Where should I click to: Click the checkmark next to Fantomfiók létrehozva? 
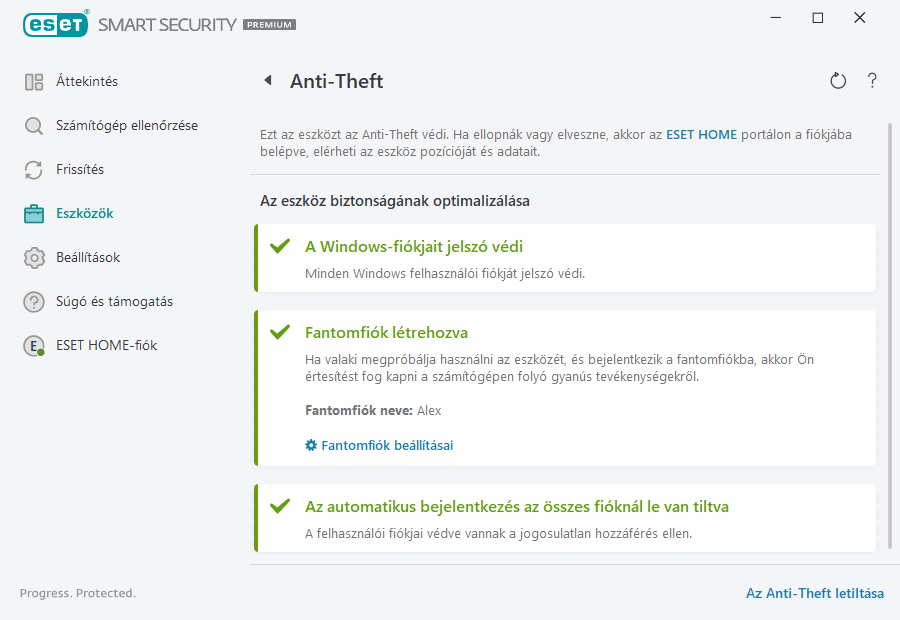click(280, 334)
